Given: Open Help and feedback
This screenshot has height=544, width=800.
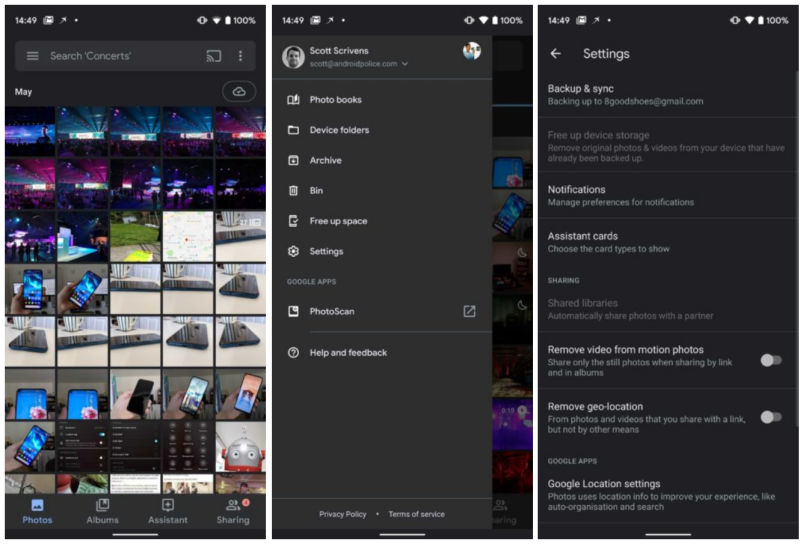Looking at the screenshot, I should click(382, 353).
